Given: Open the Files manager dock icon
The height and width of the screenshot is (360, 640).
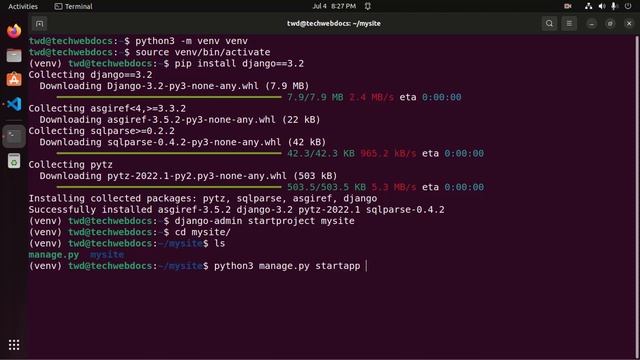Looking at the screenshot, I should click(x=14, y=55).
